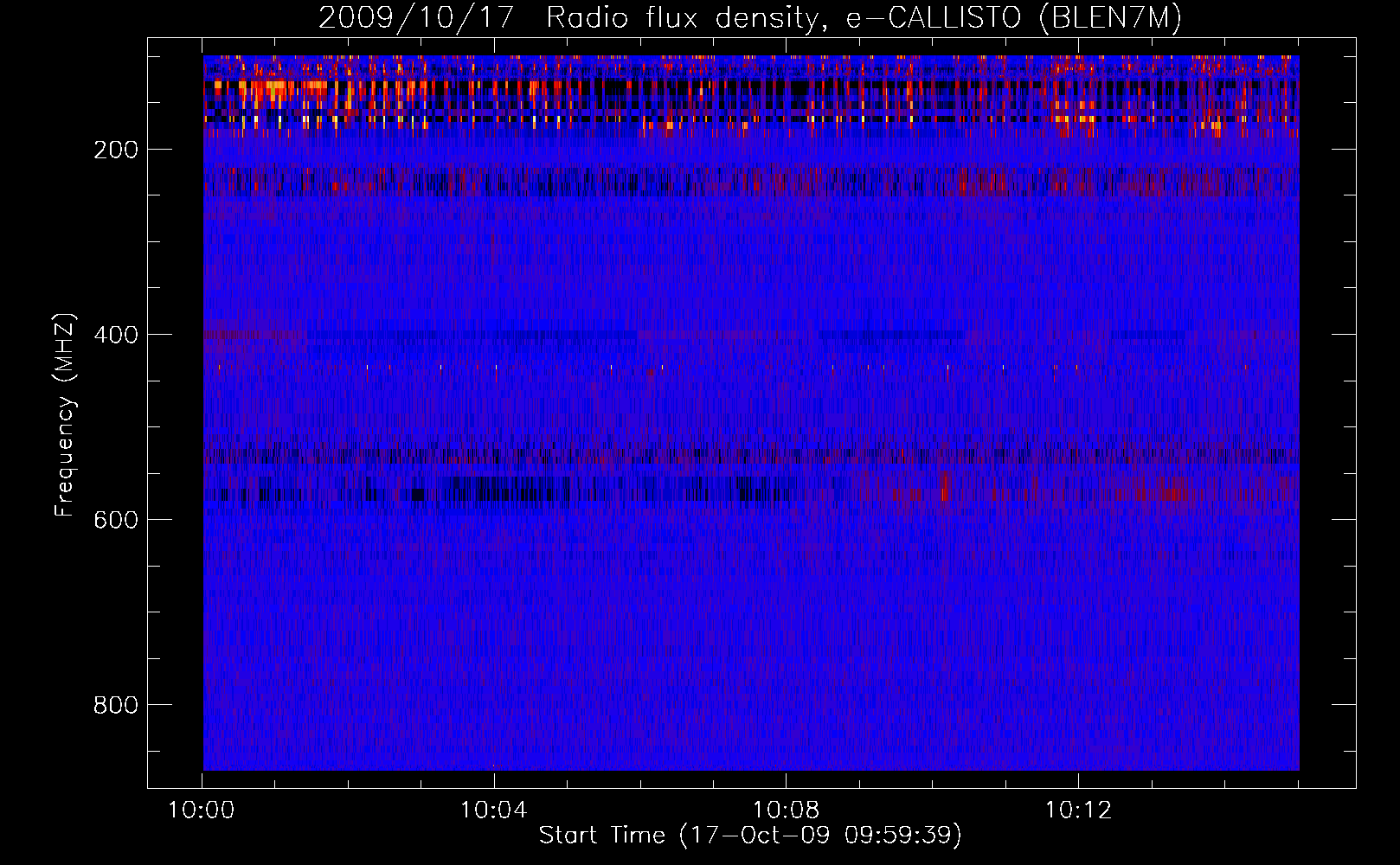The height and width of the screenshot is (865, 1400).
Task: Click the 10:08 time tick label
Action: 787,811
